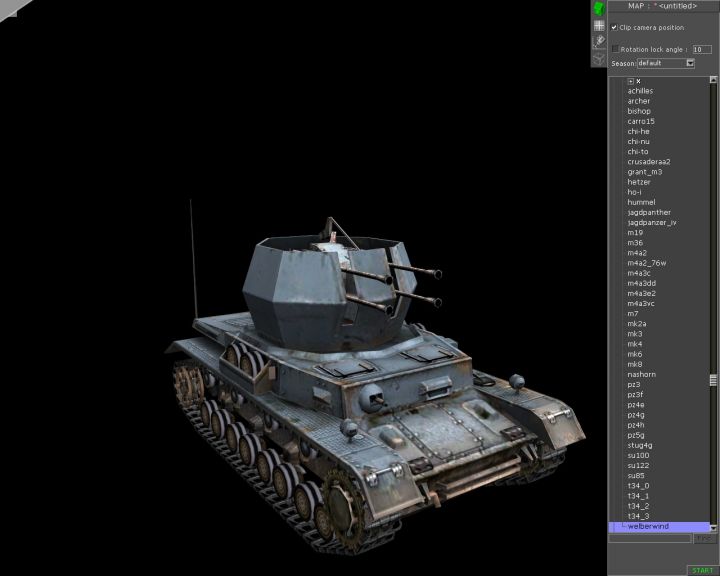The height and width of the screenshot is (576, 720).
Task: Click the search field below the list
Action: pos(650,538)
